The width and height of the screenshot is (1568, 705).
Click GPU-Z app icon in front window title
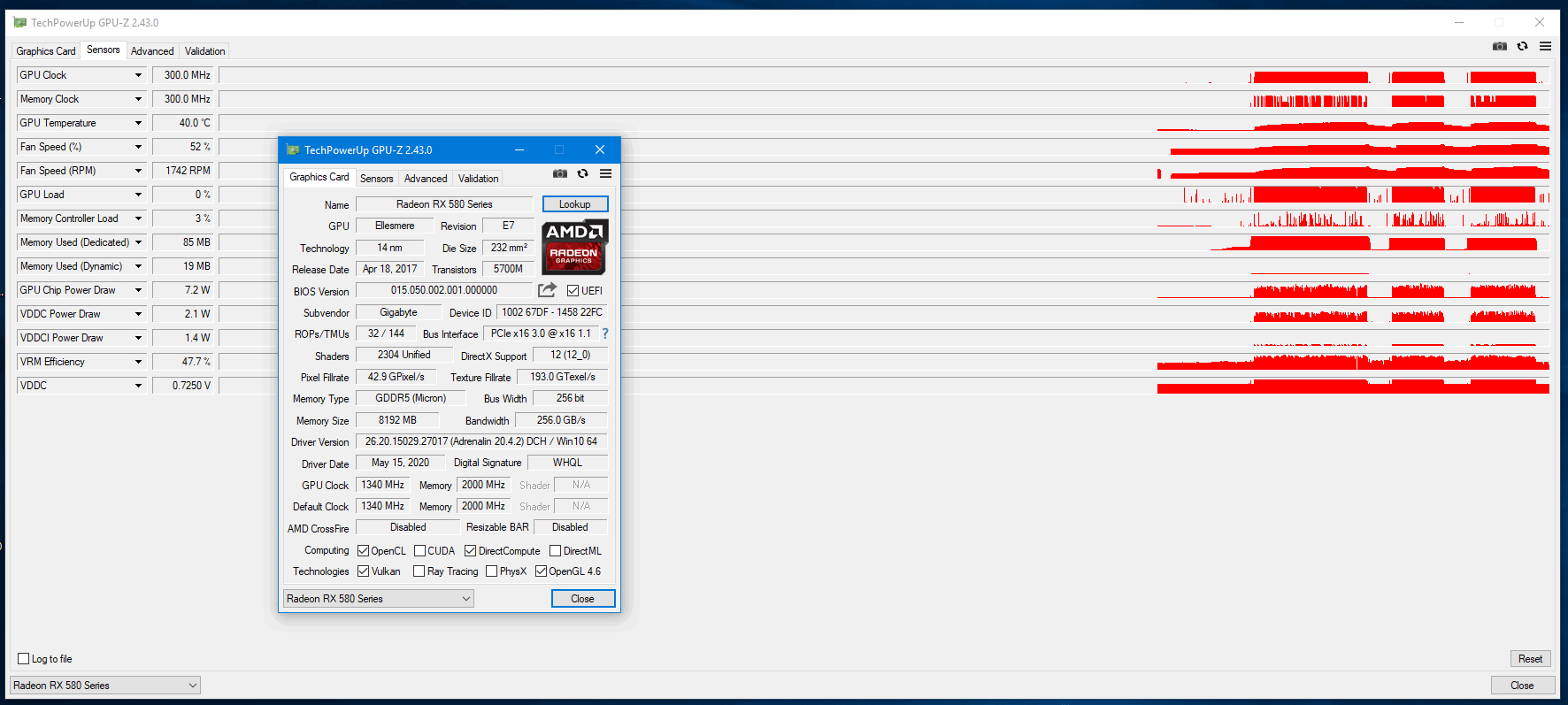(293, 149)
